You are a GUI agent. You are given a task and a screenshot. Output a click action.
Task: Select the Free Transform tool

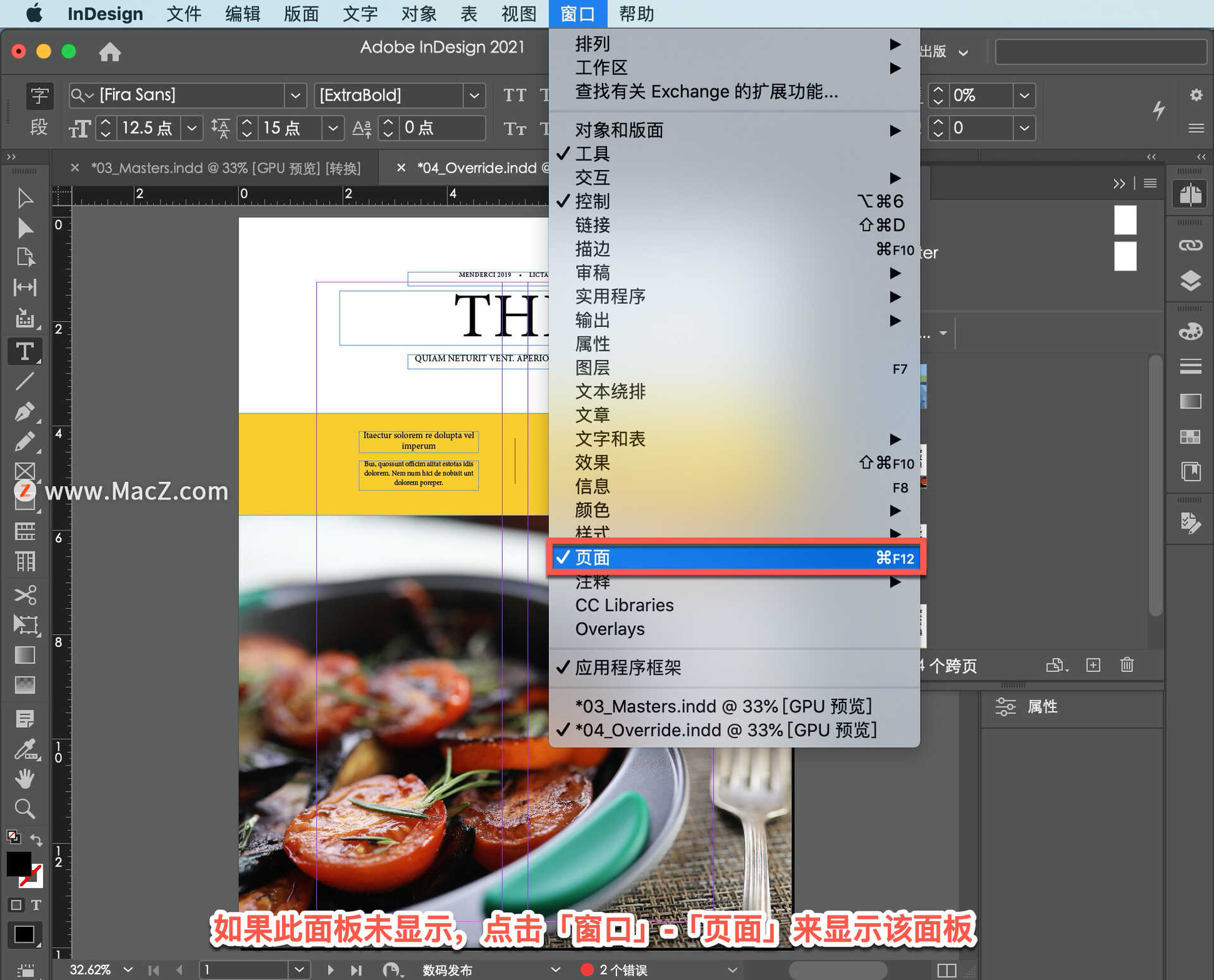pyautogui.click(x=25, y=625)
